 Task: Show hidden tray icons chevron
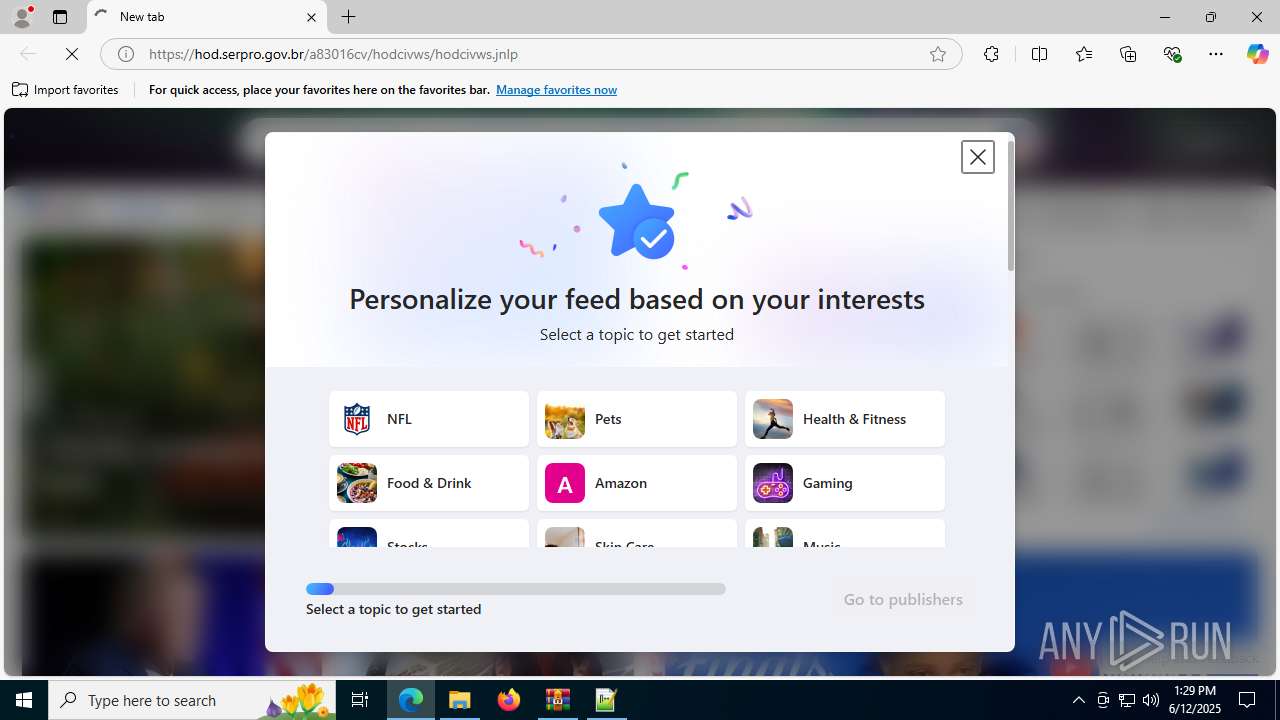(1078, 700)
